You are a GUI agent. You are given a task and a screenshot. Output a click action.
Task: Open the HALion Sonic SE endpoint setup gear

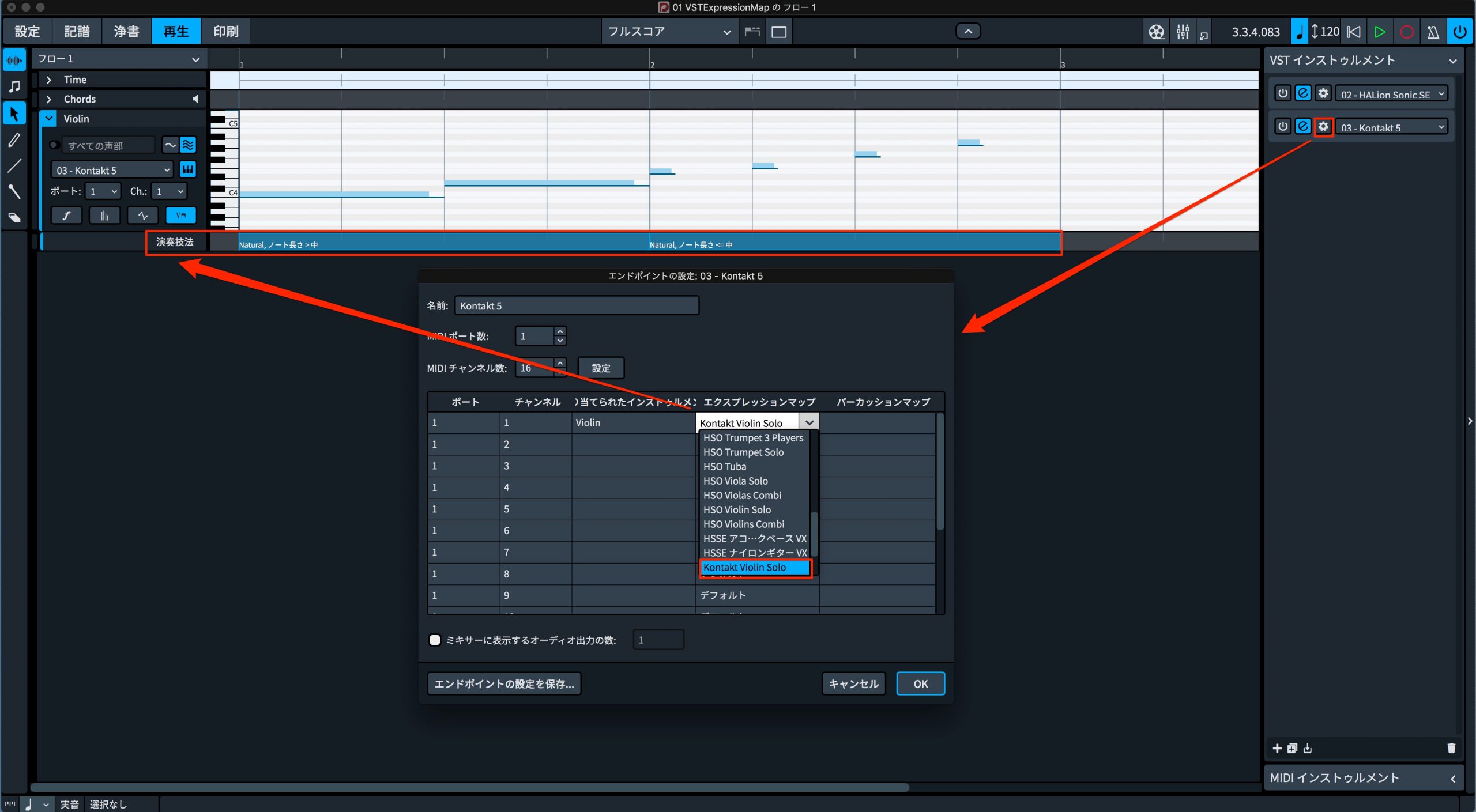(1323, 93)
